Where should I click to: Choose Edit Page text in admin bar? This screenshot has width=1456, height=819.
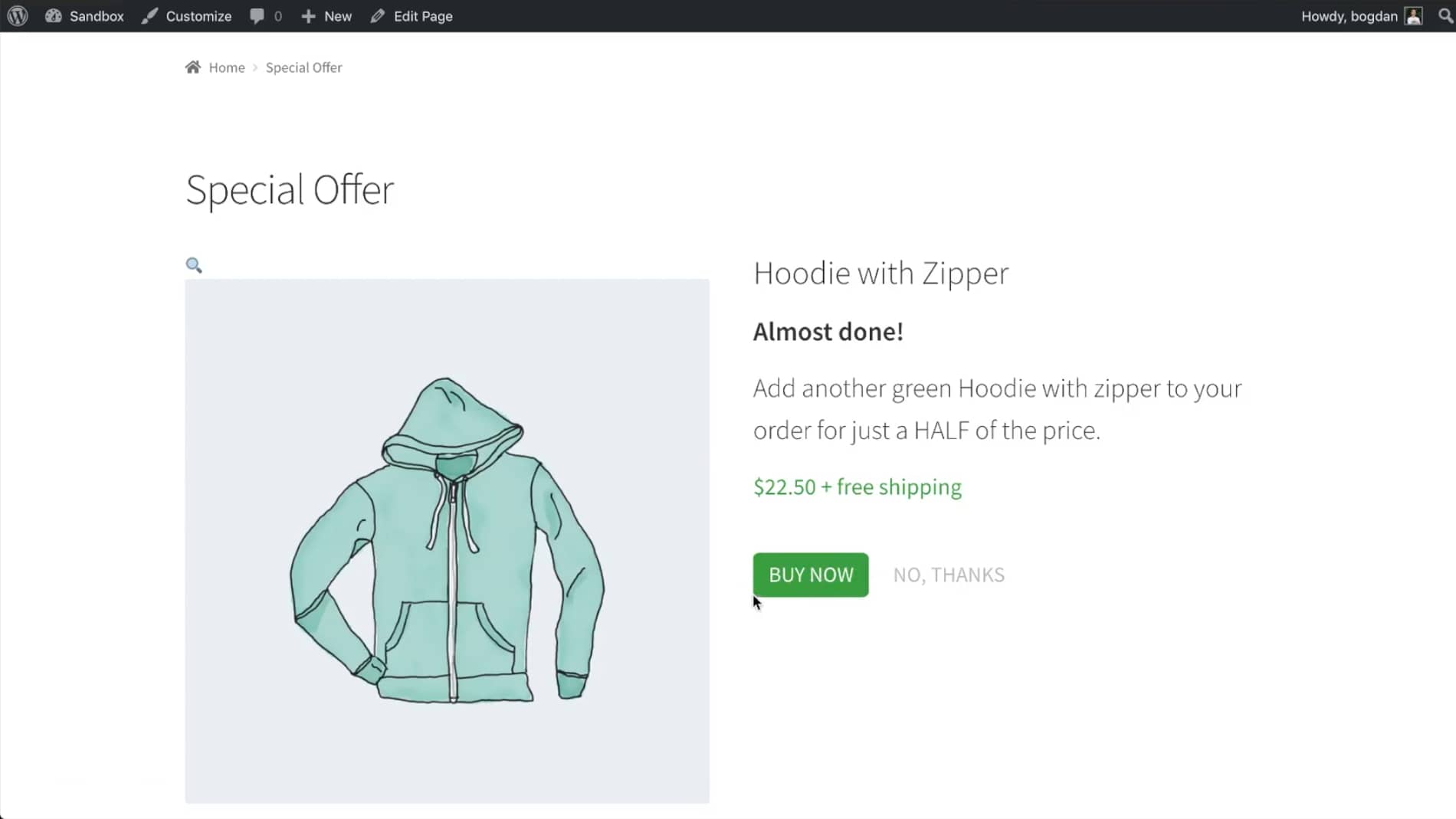423,16
